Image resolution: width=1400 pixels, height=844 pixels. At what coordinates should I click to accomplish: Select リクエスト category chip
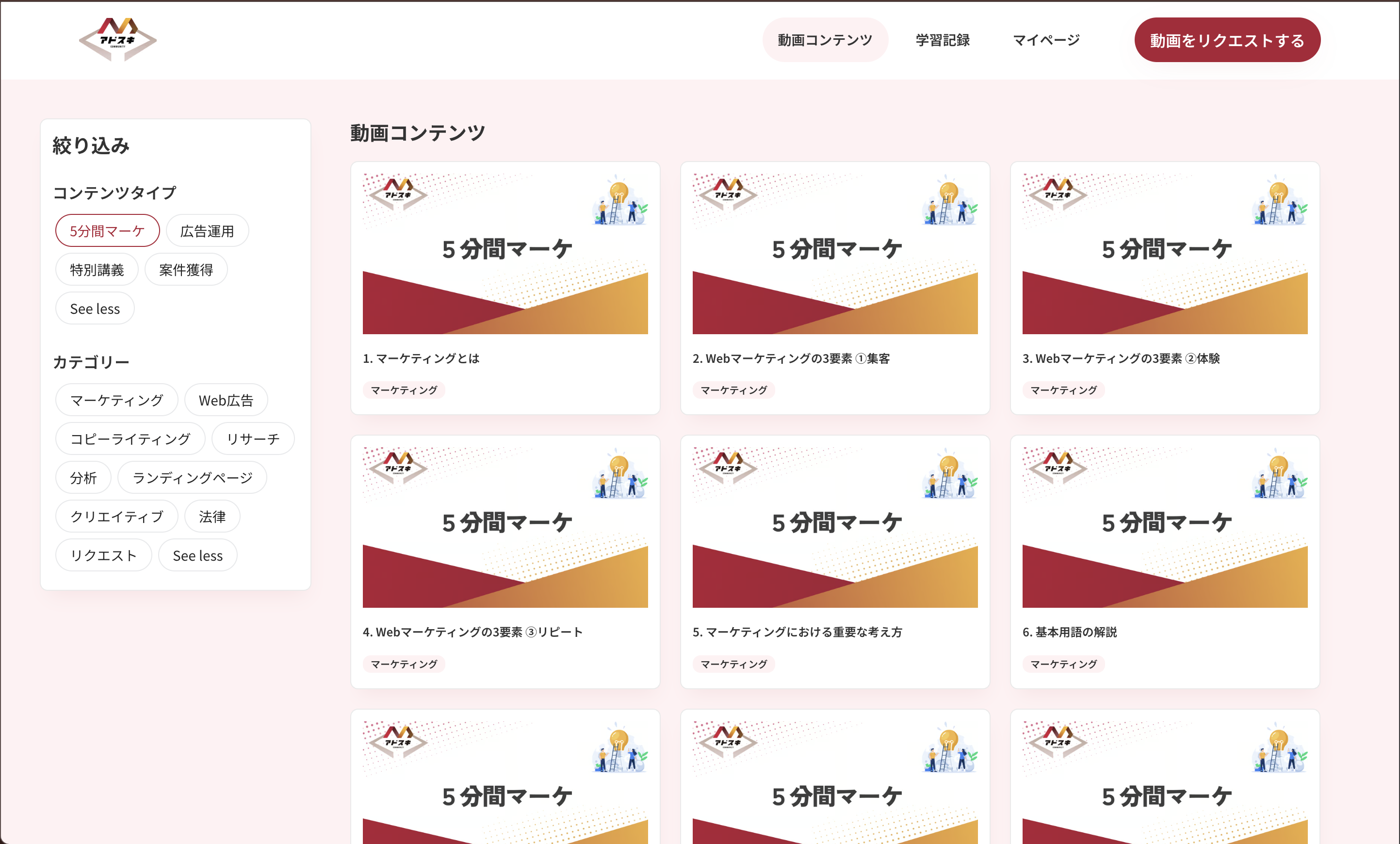(x=103, y=555)
